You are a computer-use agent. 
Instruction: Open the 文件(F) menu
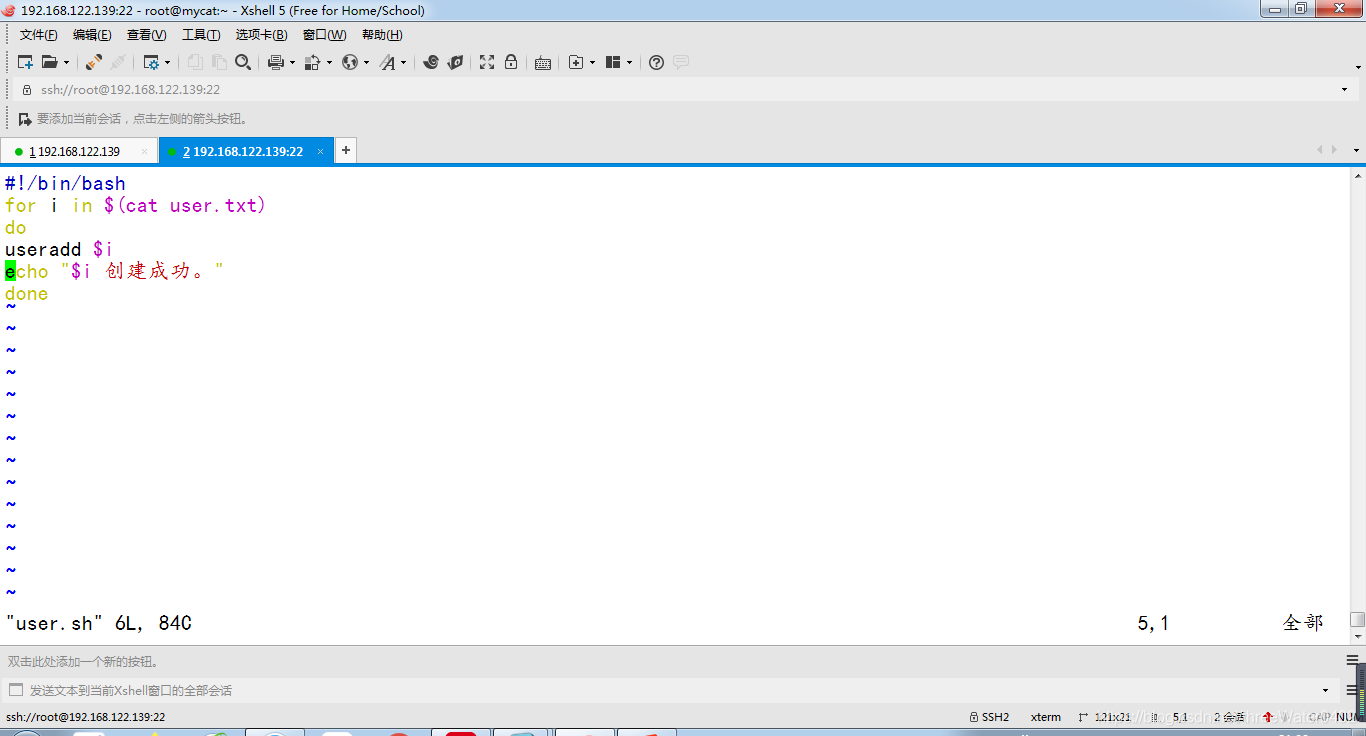coord(38,35)
